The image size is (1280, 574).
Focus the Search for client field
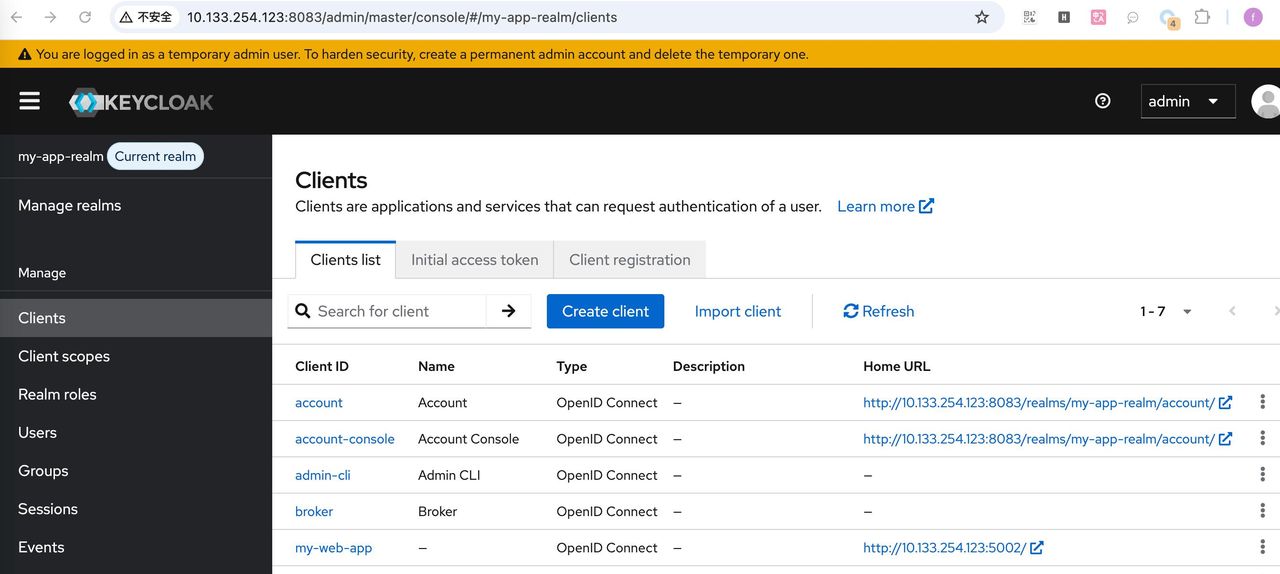click(397, 311)
